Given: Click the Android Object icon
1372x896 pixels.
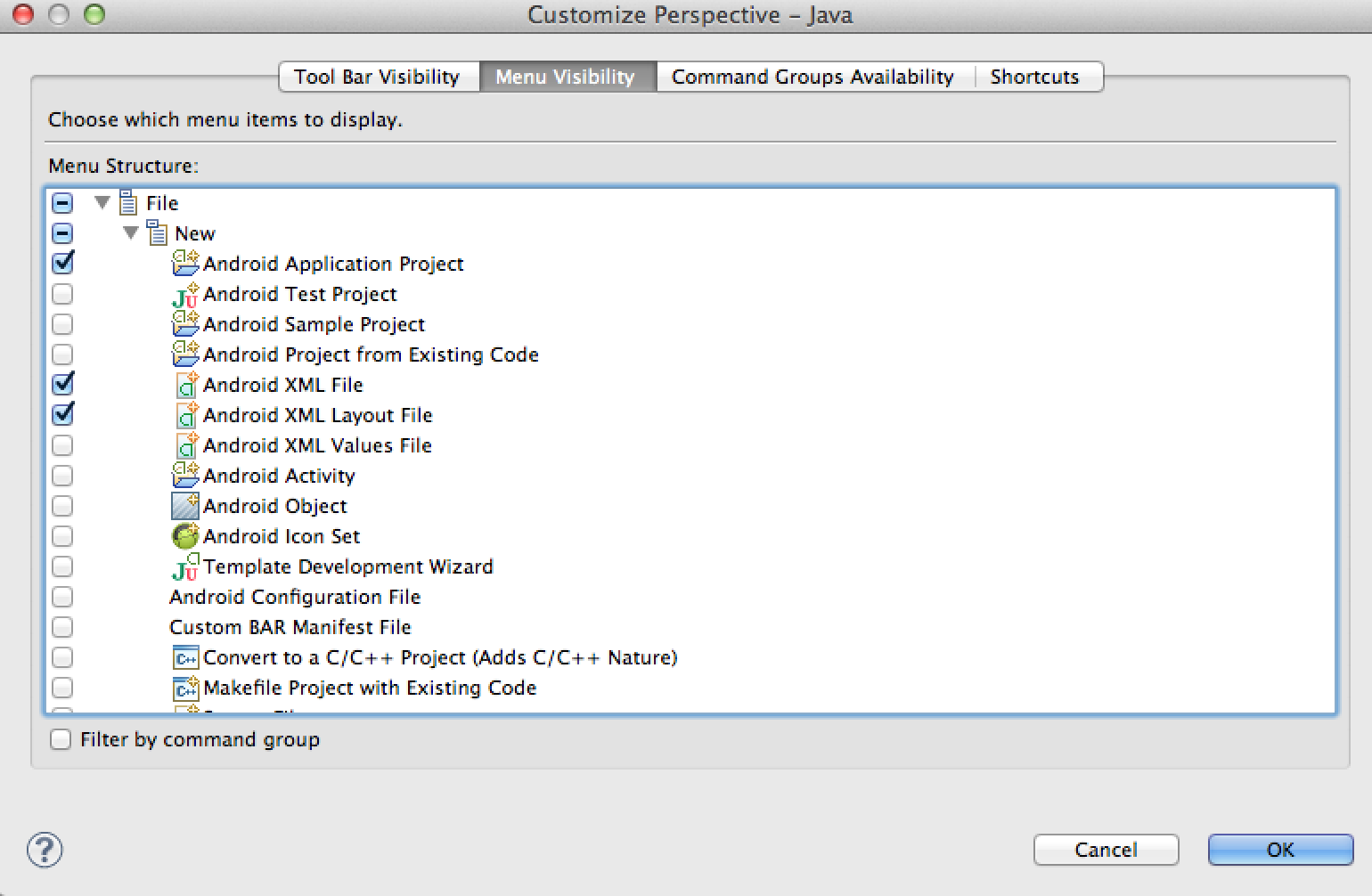Looking at the screenshot, I should [x=185, y=506].
